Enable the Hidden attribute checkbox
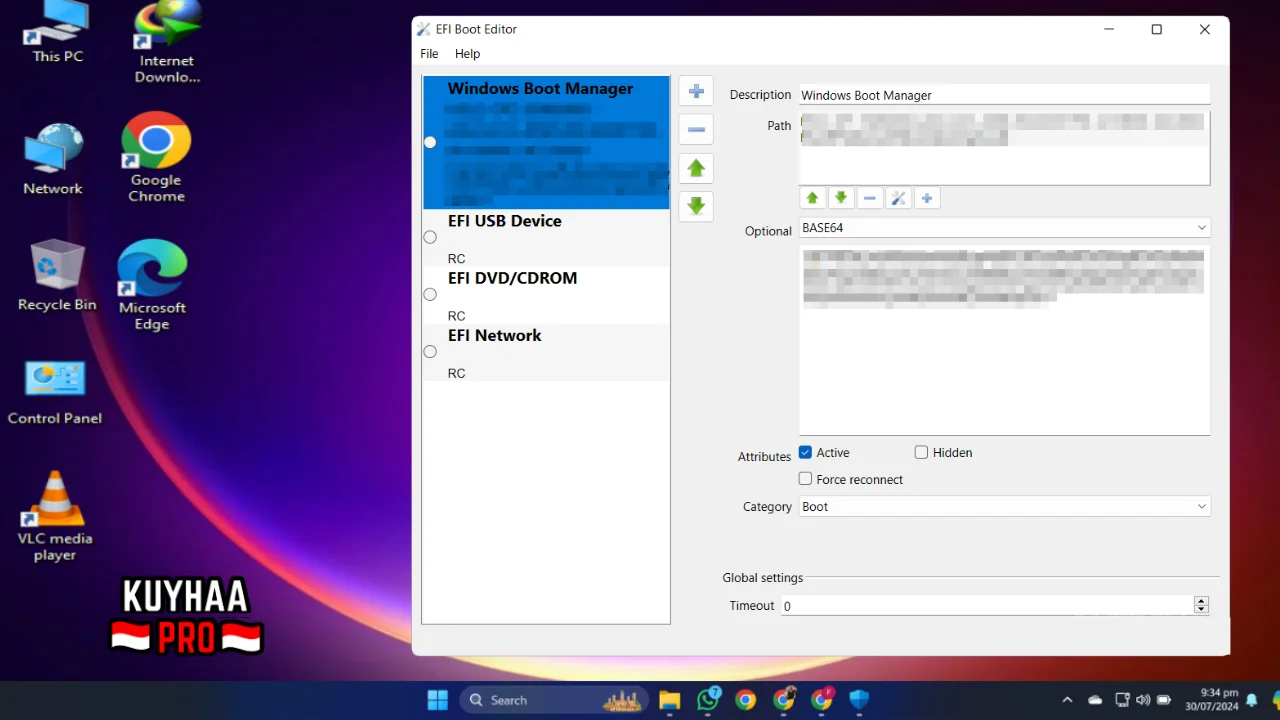Viewport: 1280px width, 720px height. 921,452
